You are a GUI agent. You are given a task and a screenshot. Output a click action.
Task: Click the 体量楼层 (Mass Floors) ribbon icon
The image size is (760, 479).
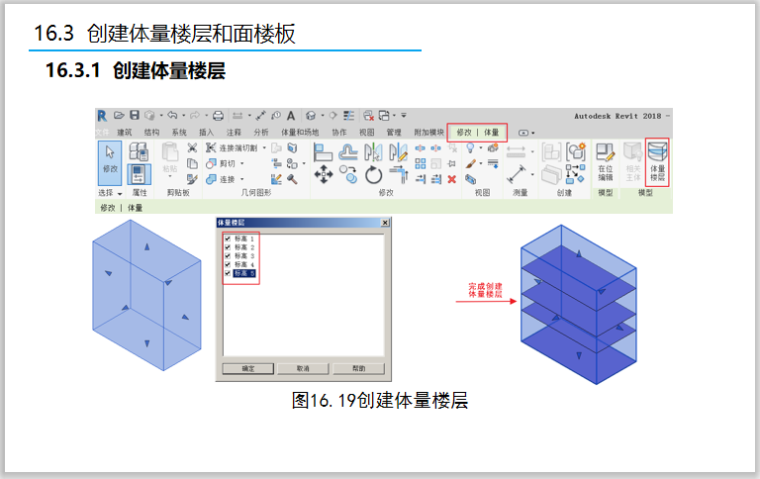click(657, 161)
